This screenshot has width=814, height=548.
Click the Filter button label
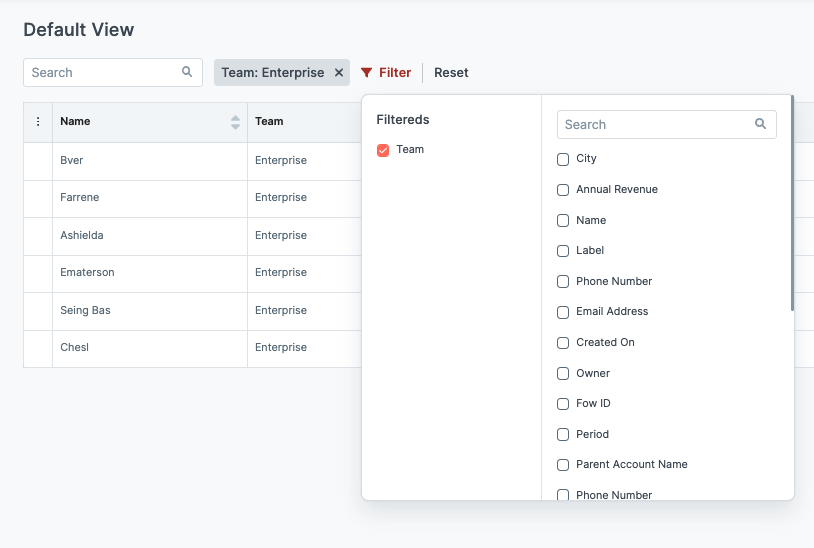(x=395, y=73)
